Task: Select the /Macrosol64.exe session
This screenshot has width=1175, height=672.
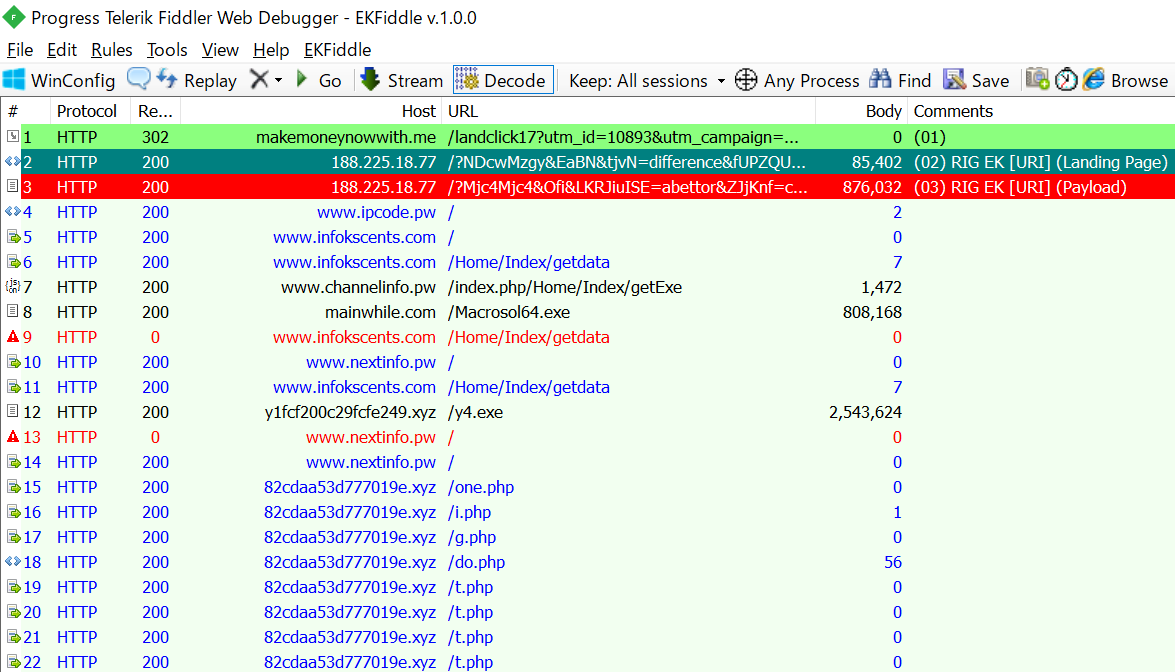Action: tap(588, 312)
